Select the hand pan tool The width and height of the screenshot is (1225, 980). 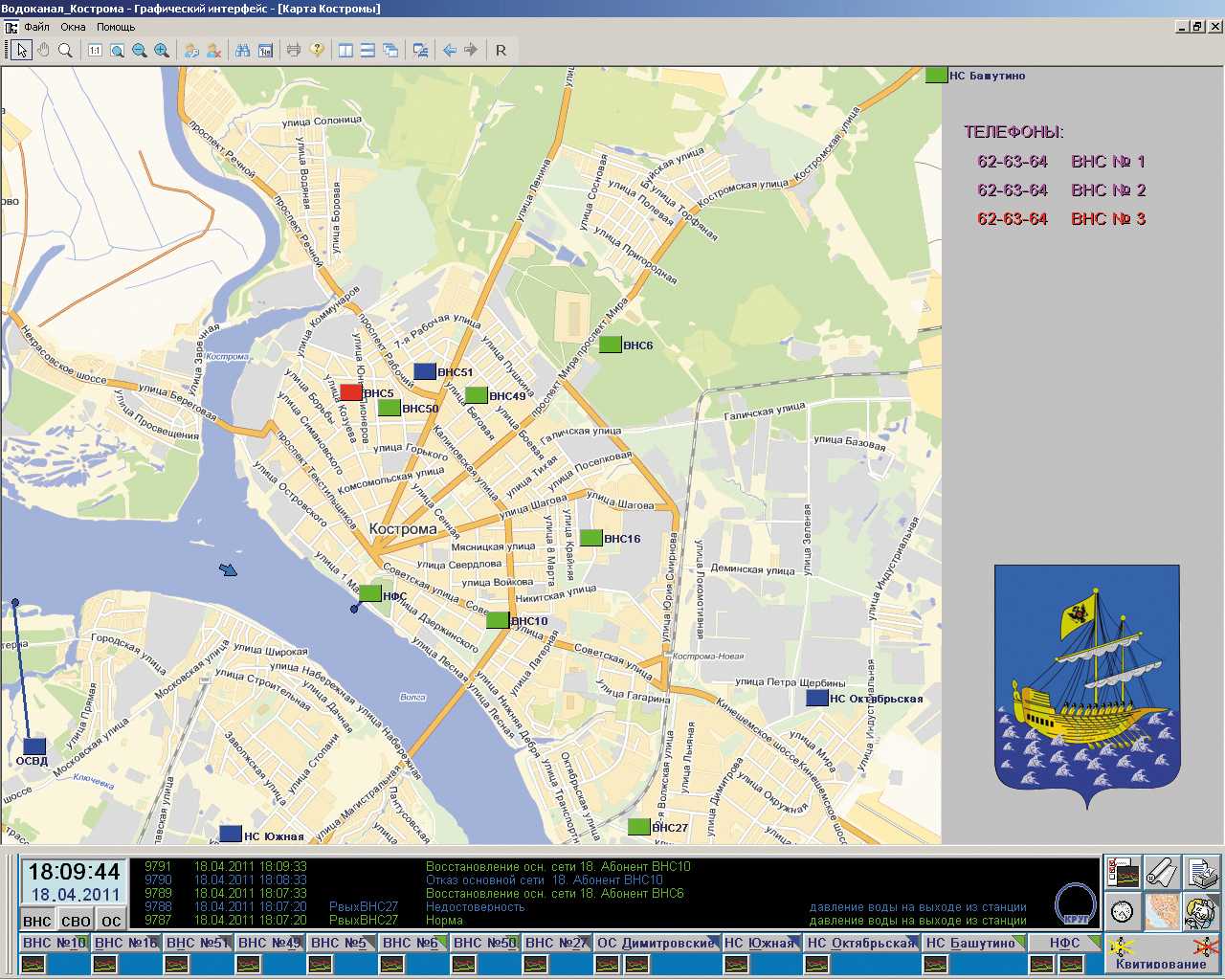(44, 50)
